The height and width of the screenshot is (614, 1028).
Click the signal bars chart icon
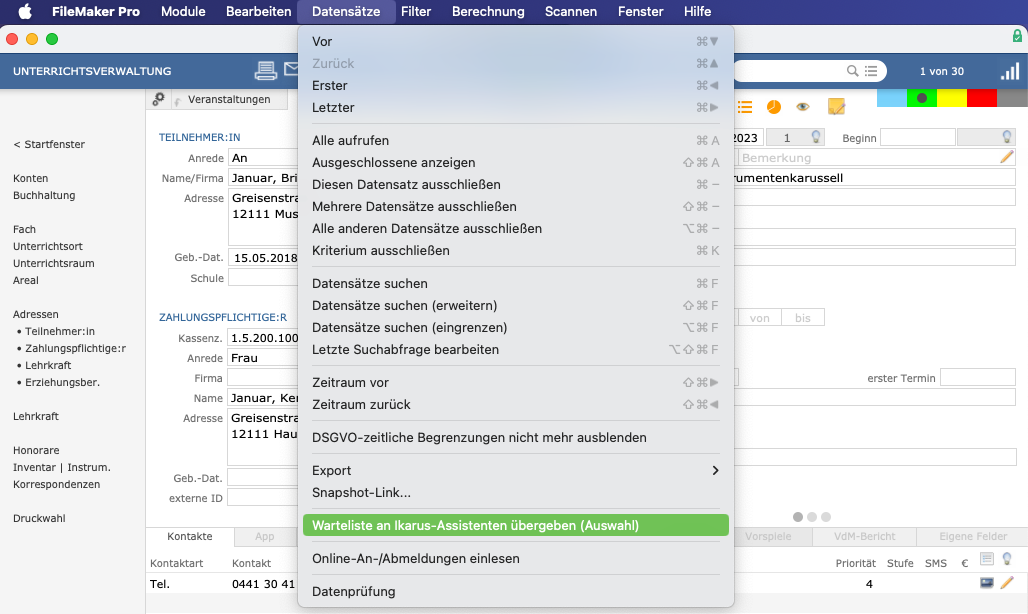tap(1010, 71)
